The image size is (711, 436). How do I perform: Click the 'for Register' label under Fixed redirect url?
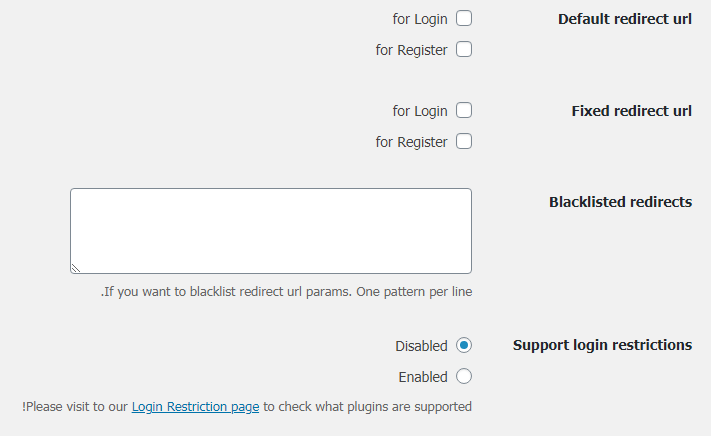pos(411,142)
